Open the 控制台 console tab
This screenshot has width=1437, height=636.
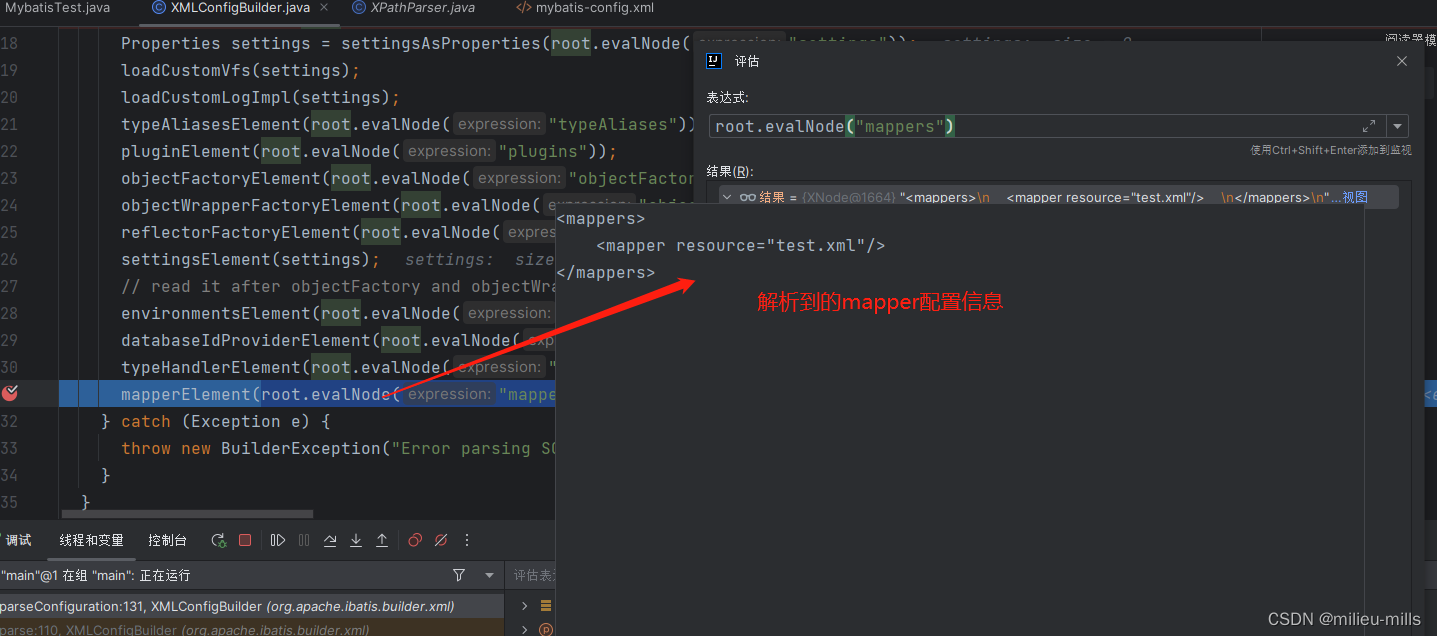tap(167, 540)
